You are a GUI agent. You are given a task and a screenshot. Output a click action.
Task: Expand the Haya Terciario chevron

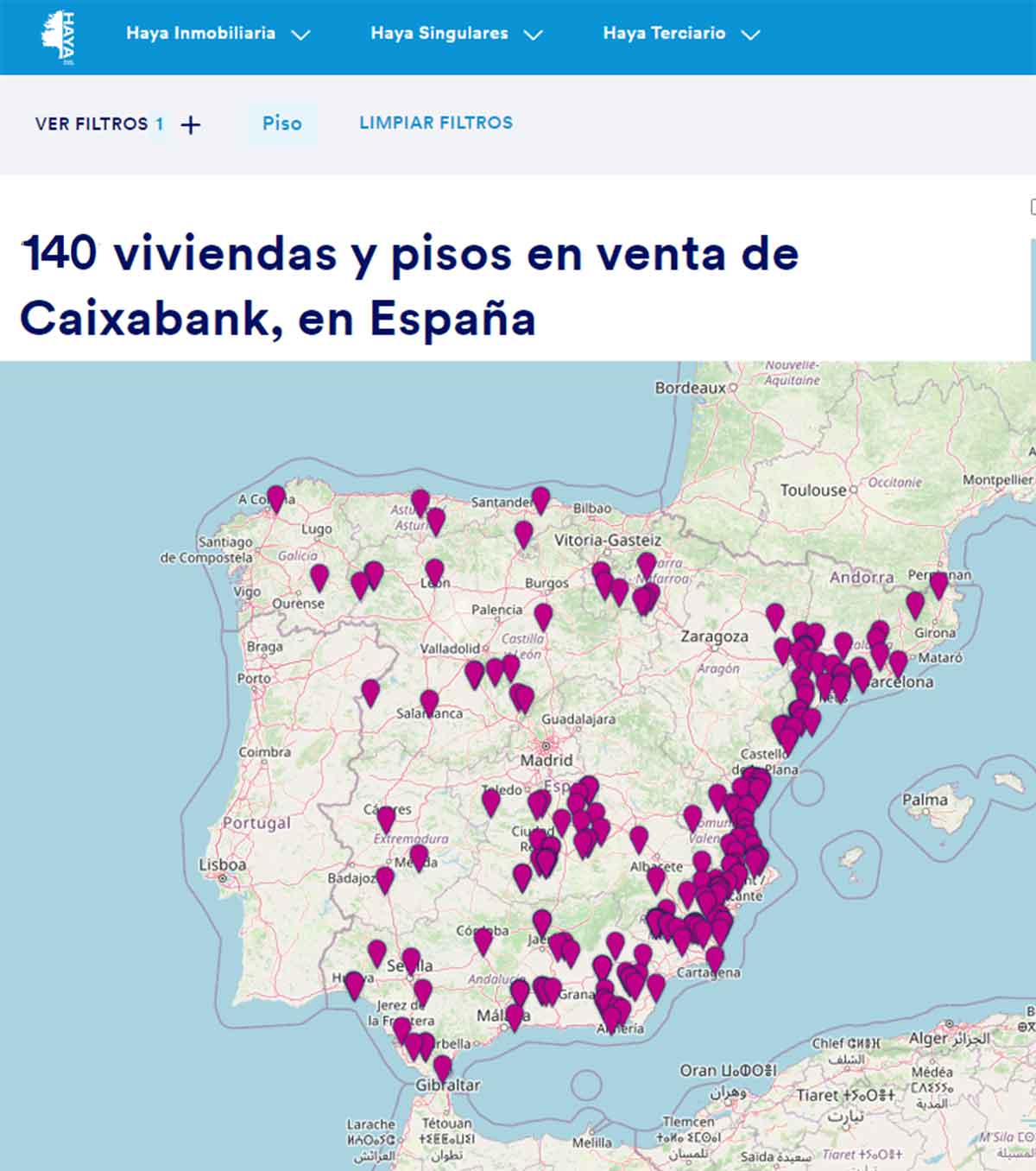(x=751, y=35)
